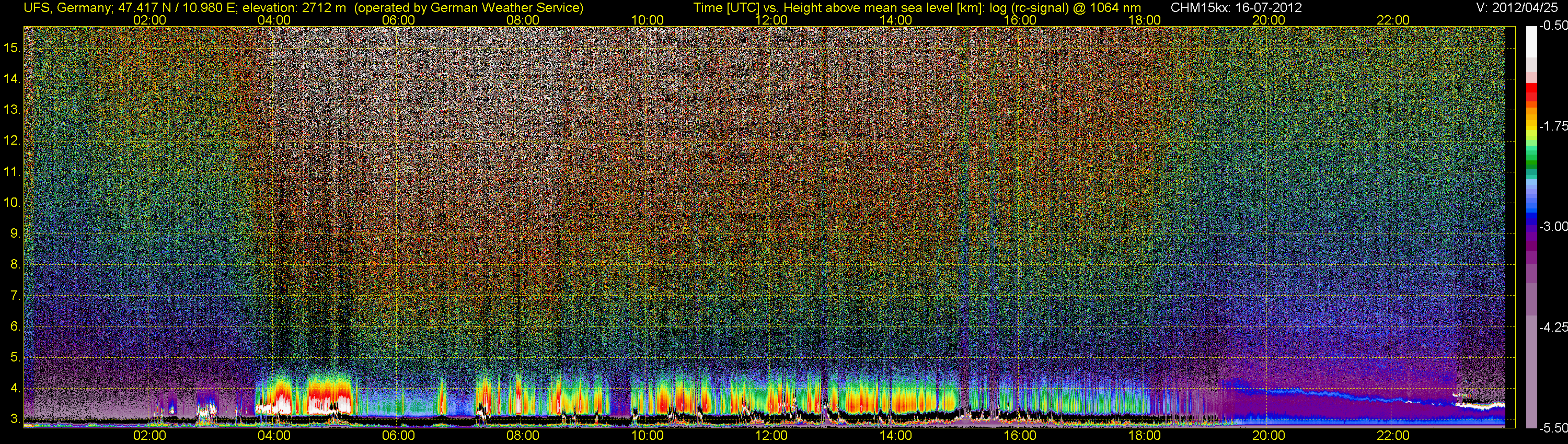Click the -4.25 colorbar value label
Image resolution: width=1568 pixels, height=444 pixels.
1553,328
